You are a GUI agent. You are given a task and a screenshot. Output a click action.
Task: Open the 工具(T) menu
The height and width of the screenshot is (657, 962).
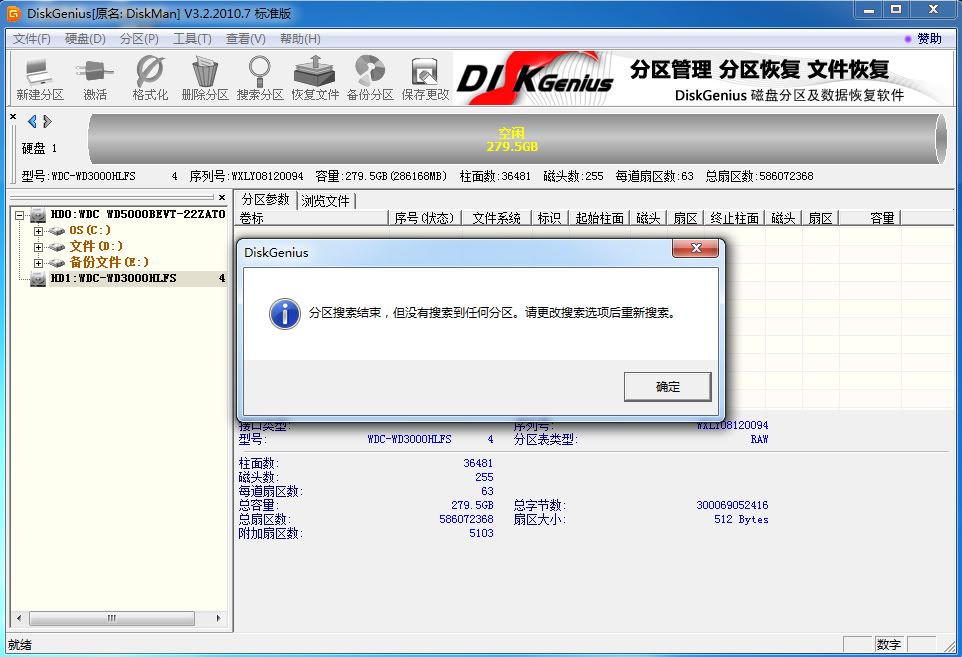192,39
